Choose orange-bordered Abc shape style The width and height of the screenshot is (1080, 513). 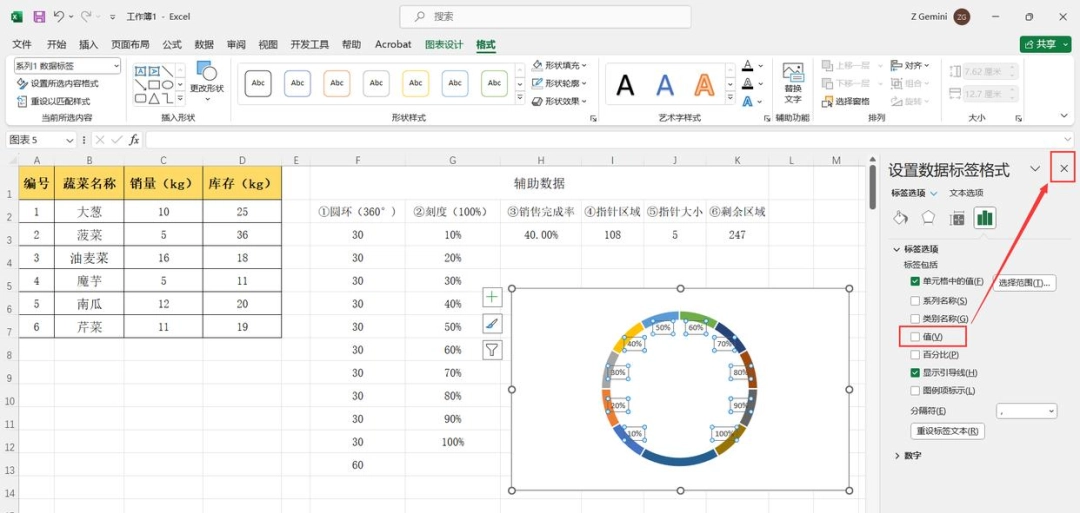coord(337,83)
